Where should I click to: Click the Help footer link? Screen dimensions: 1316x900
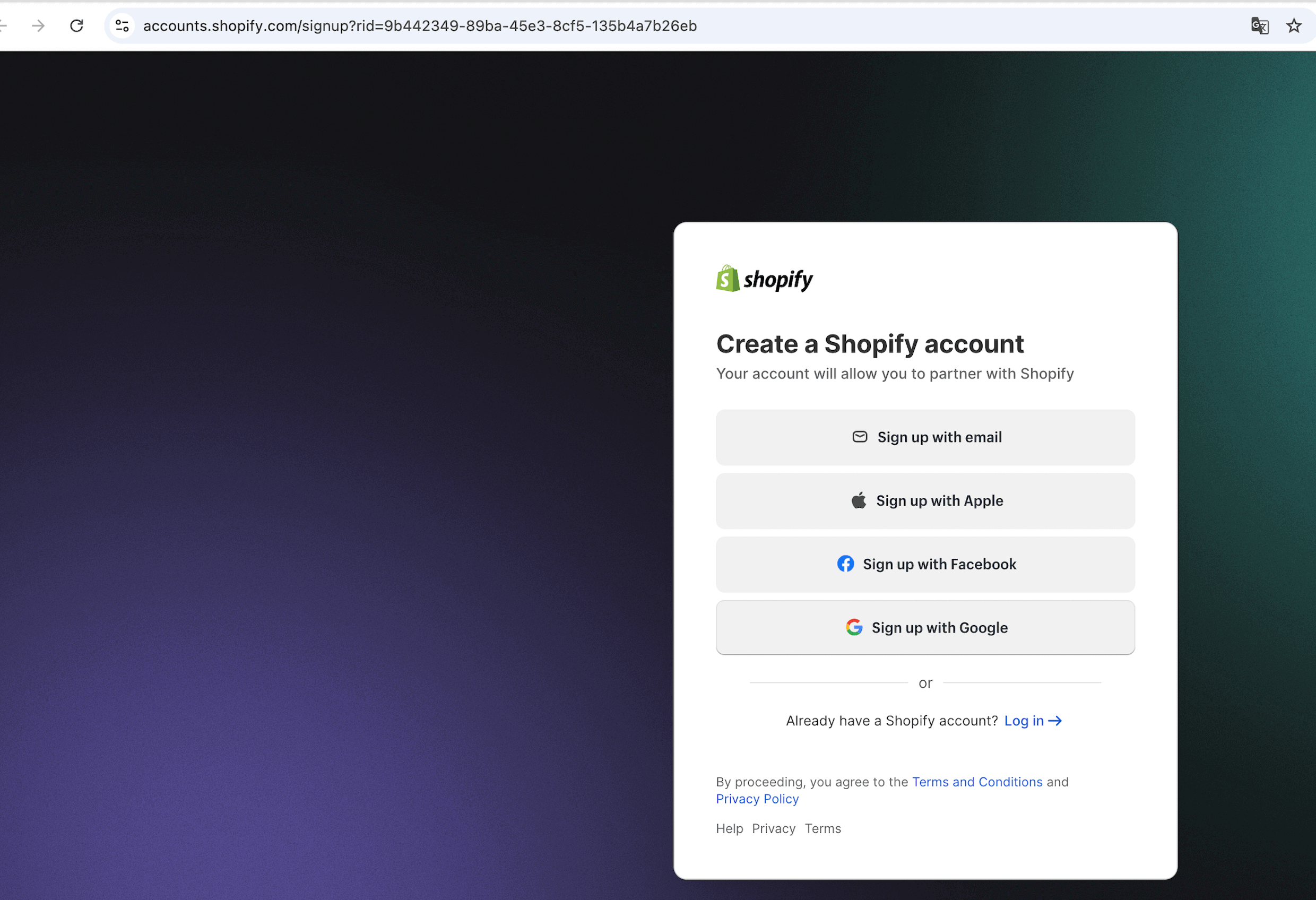pyautogui.click(x=729, y=829)
